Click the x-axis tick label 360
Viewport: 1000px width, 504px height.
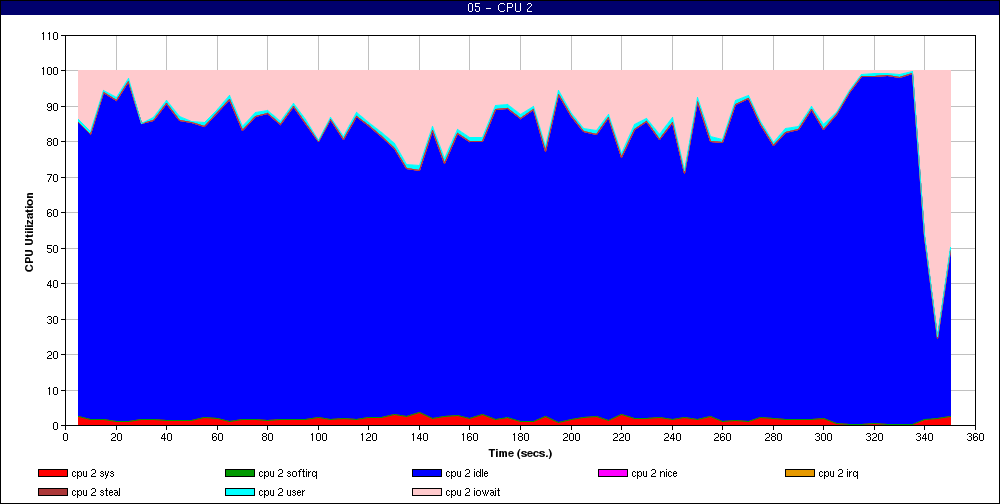(x=976, y=437)
